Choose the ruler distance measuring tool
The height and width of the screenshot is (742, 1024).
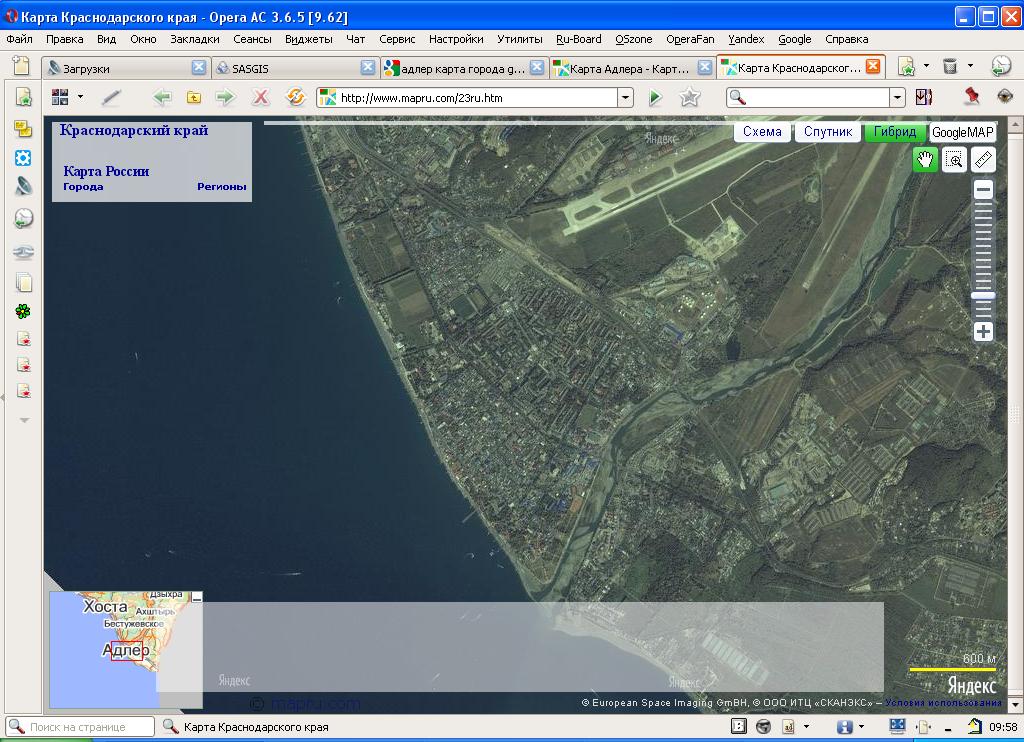[x=983, y=160]
